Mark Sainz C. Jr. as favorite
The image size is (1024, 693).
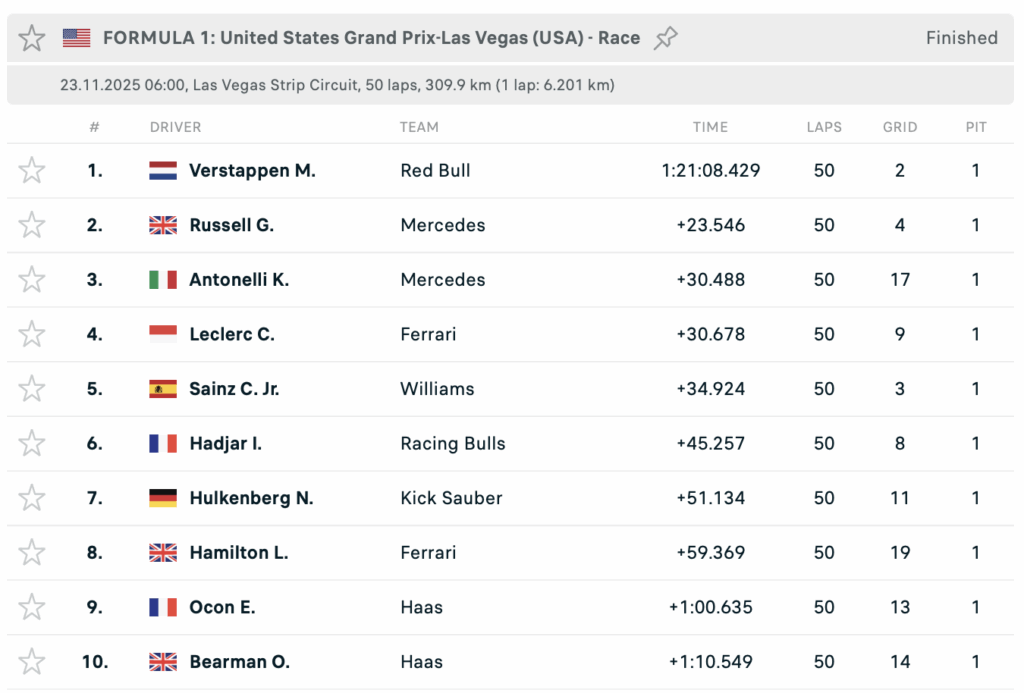[x=32, y=389]
